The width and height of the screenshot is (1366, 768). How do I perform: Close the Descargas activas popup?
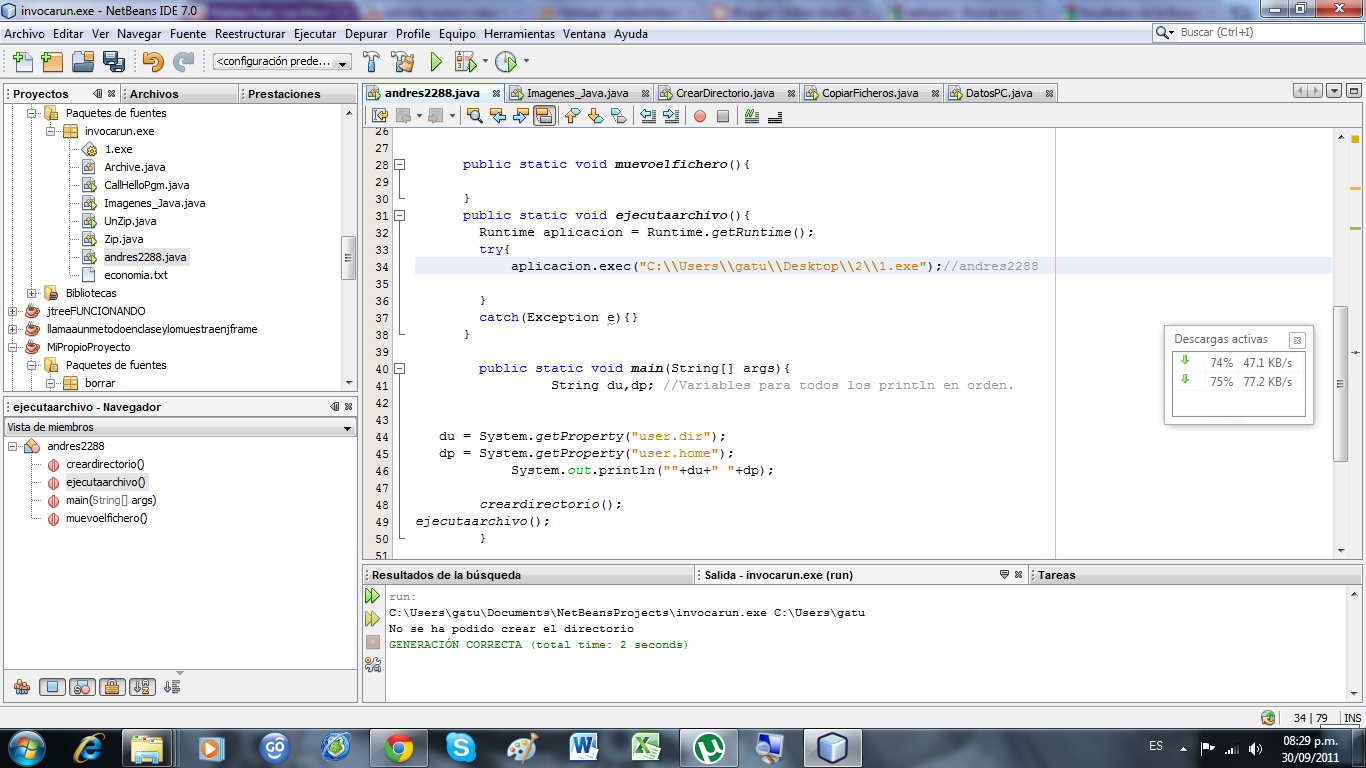1297,340
